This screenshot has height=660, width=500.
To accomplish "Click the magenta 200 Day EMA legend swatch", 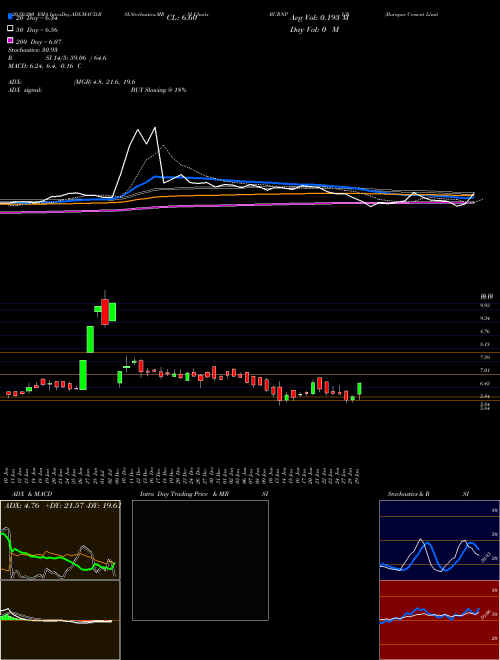I will pos(11,41).
